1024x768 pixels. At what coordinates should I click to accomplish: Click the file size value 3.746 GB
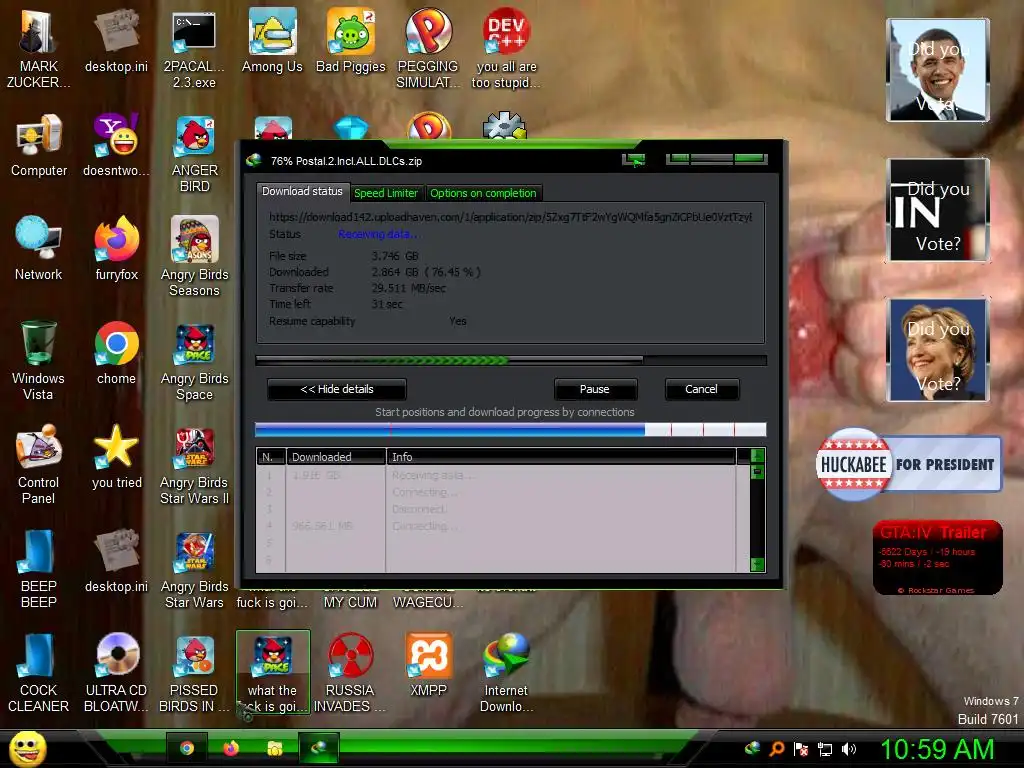click(x=395, y=256)
